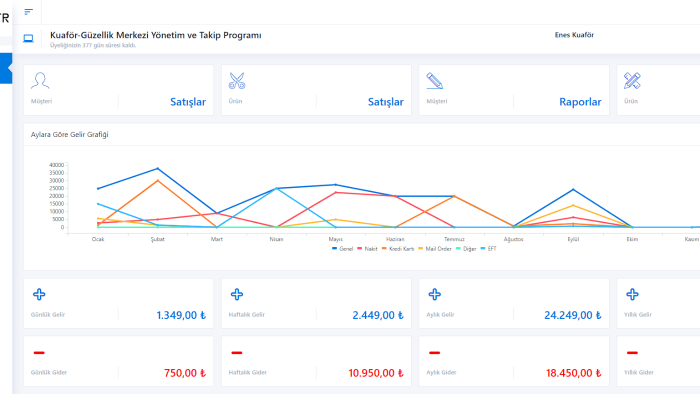Click the customer person icon in first card
The width and height of the screenshot is (700, 394).
[x=40, y=81]
